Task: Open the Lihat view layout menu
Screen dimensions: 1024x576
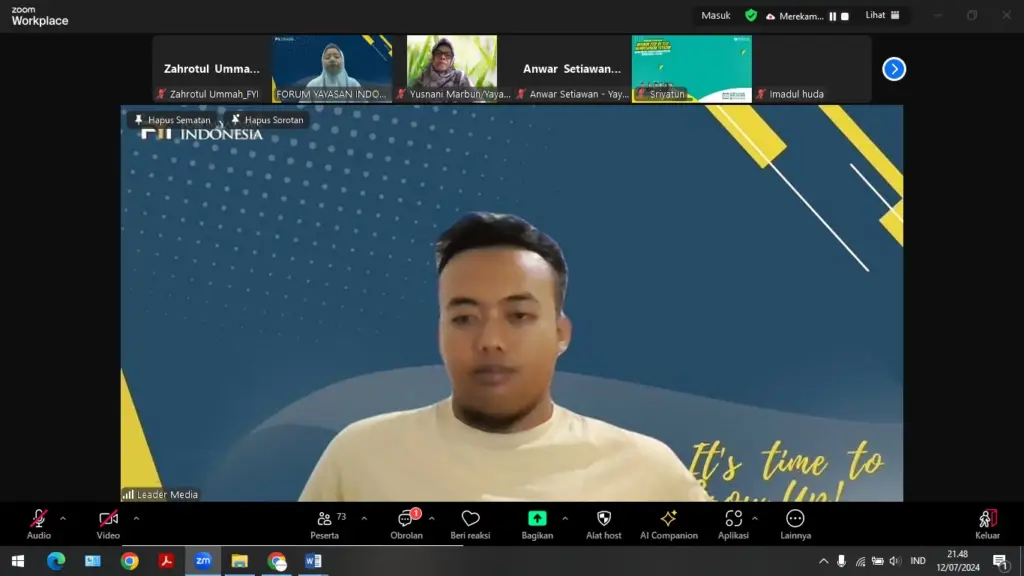Action: tap(882, 15)
